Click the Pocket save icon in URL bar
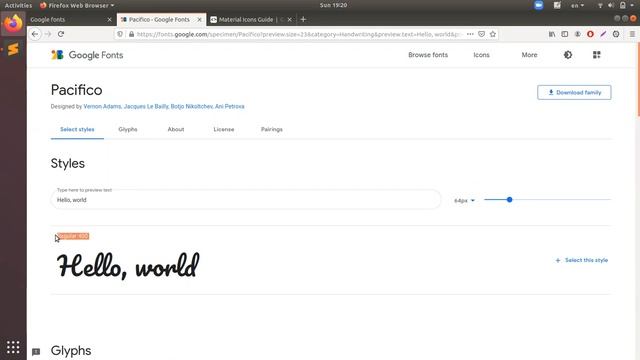The width and height of the screenshot is (640, 360). 482,34
